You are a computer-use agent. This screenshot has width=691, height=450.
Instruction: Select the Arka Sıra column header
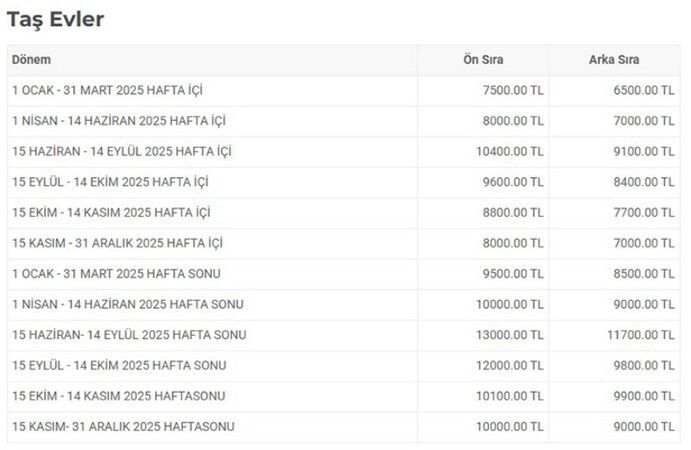(614, 60)
